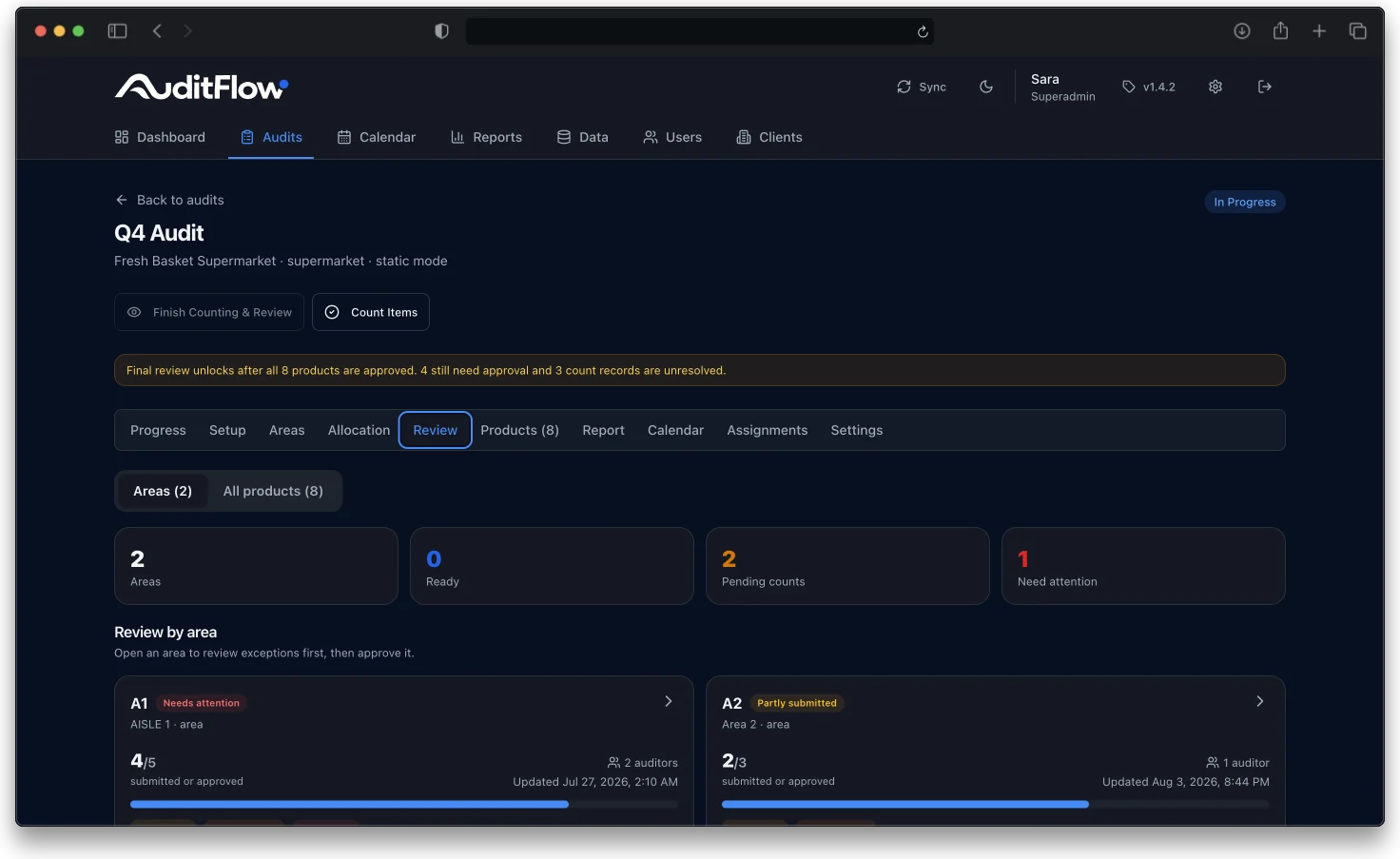Open the Data section
This screenshot has width=1400, height=859.
pyautogui.click(x=583, y=137)
